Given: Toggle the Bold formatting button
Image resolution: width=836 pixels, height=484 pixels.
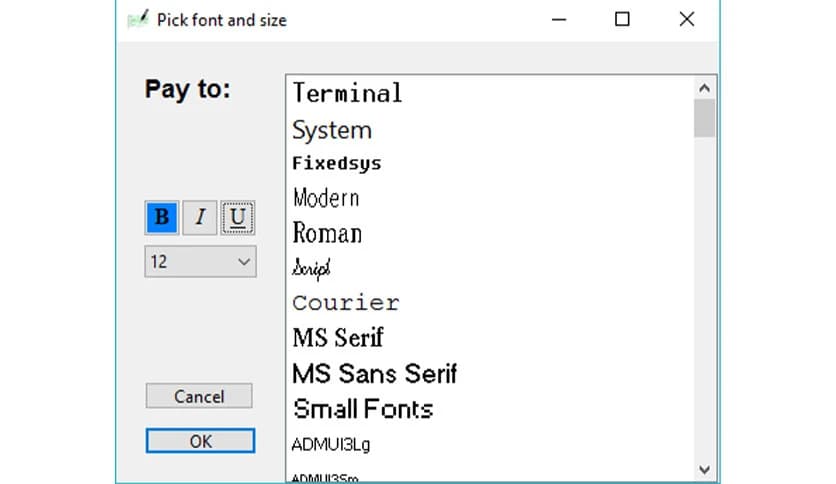Looking at the screenshot, I should (162, 217).
